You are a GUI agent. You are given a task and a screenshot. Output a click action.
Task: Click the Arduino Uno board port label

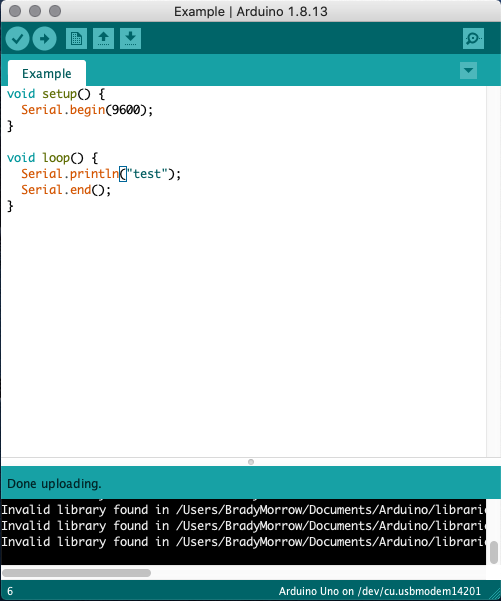pos(379,591)
